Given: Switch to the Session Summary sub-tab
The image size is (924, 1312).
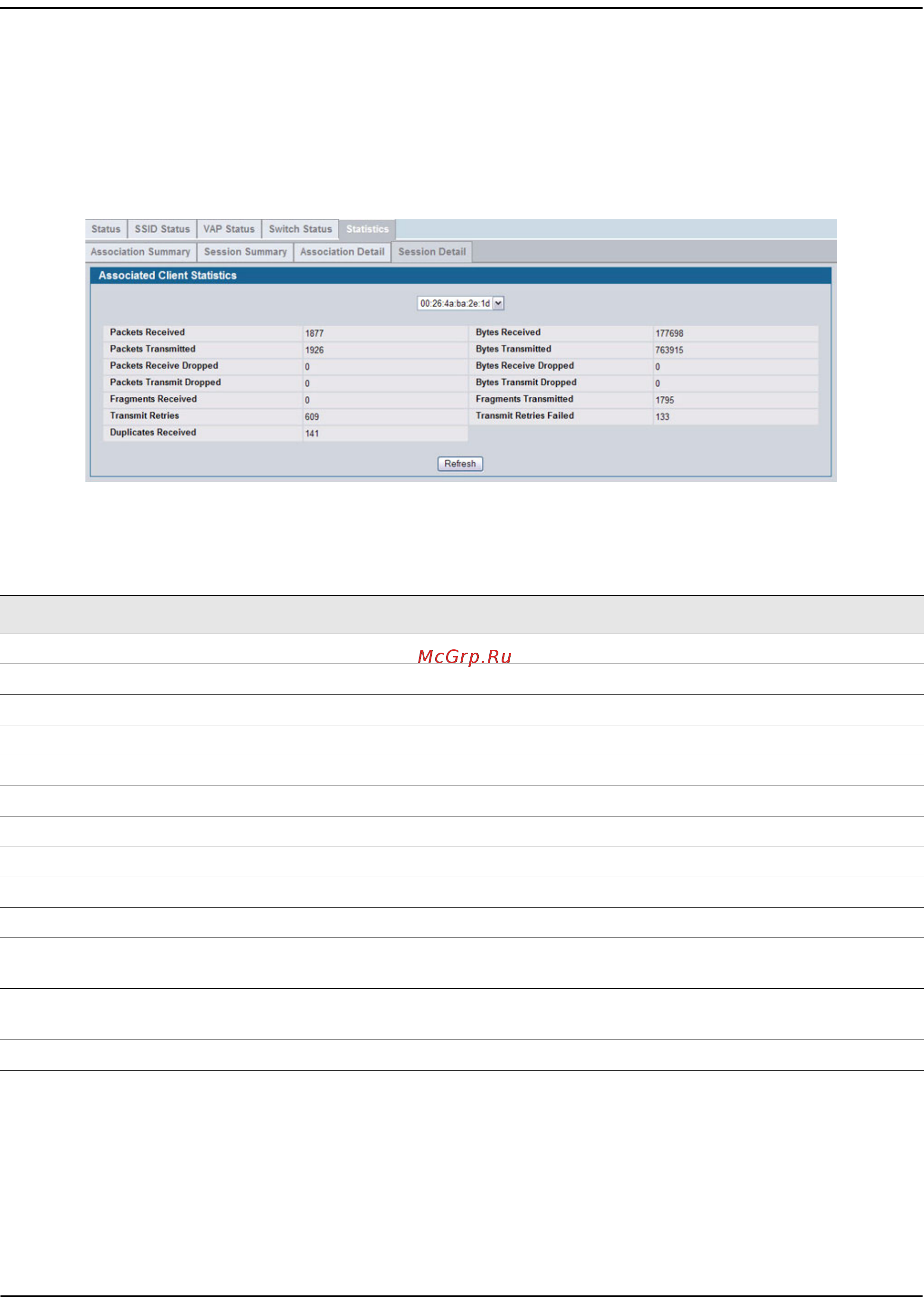Looking at the screenshot, I should (x=246, y=252).
